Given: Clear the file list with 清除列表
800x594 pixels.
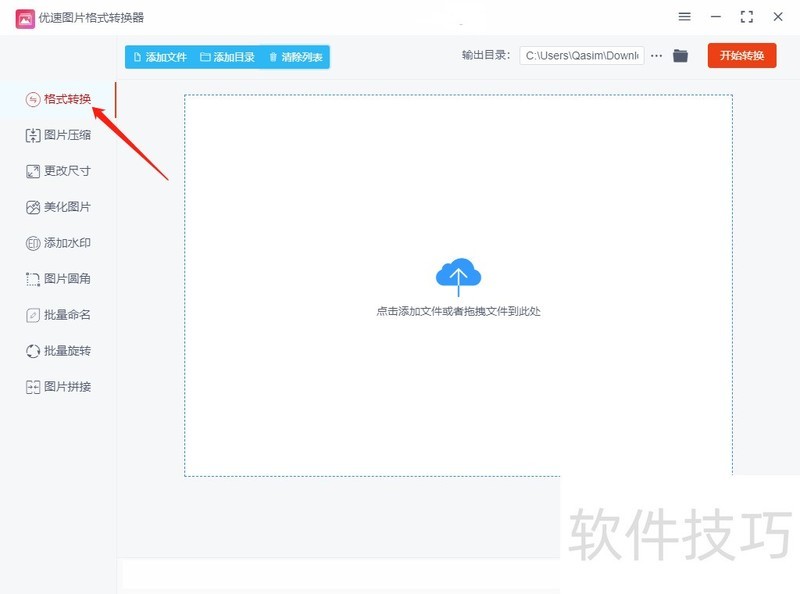Looking at the screenshot, I should pos(299,57).
